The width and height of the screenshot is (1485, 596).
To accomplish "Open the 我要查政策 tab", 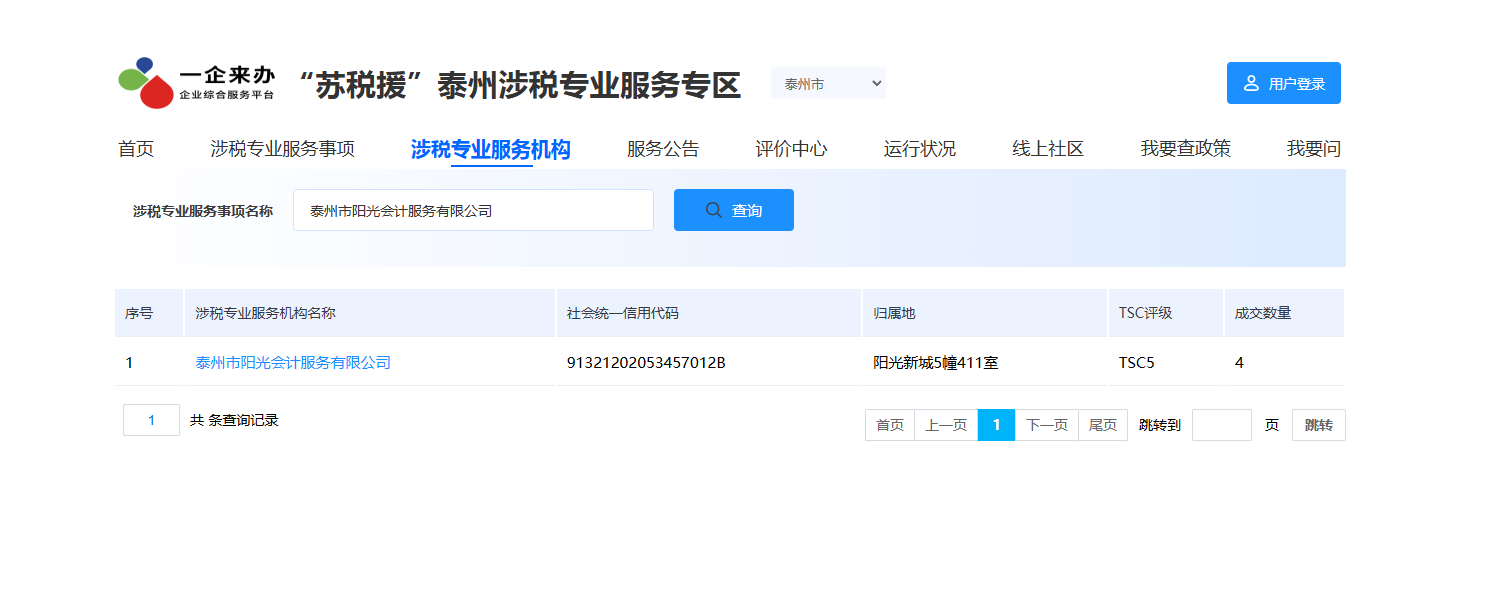I will (x=1186, y=149).
